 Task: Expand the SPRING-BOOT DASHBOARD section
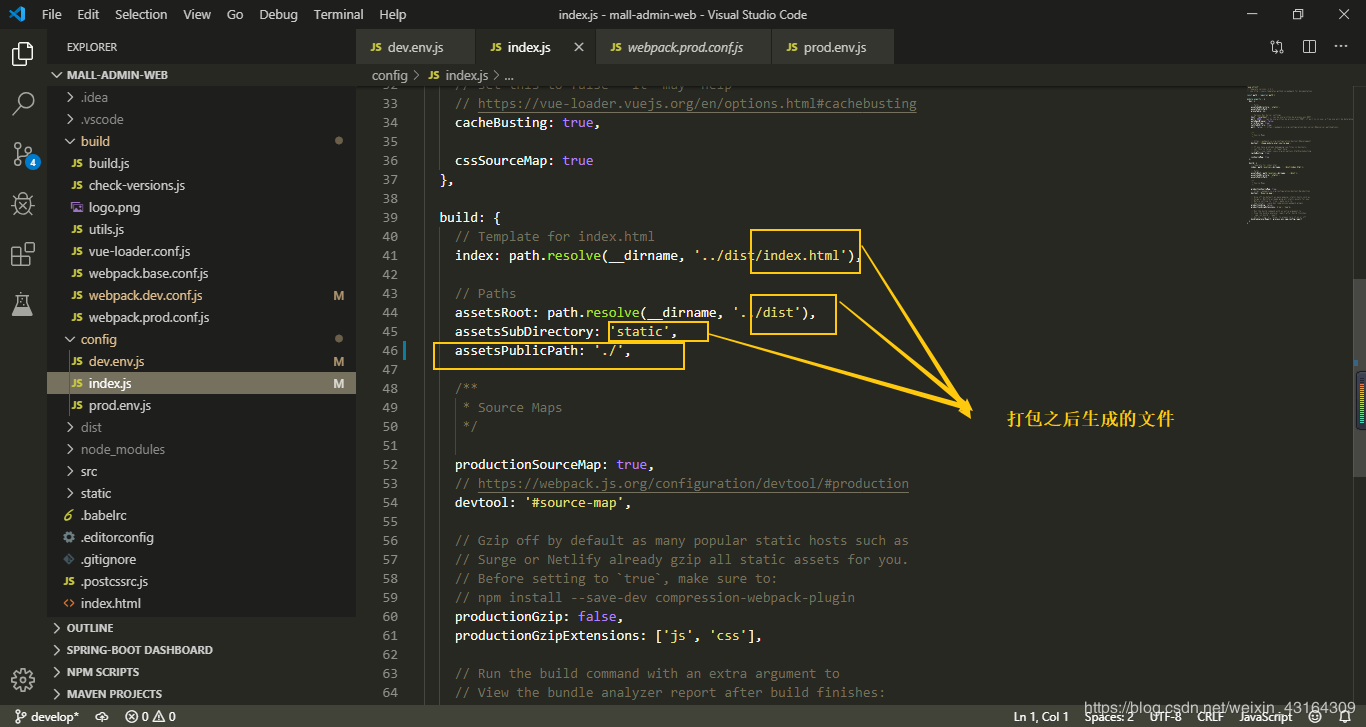pos(202,650)
